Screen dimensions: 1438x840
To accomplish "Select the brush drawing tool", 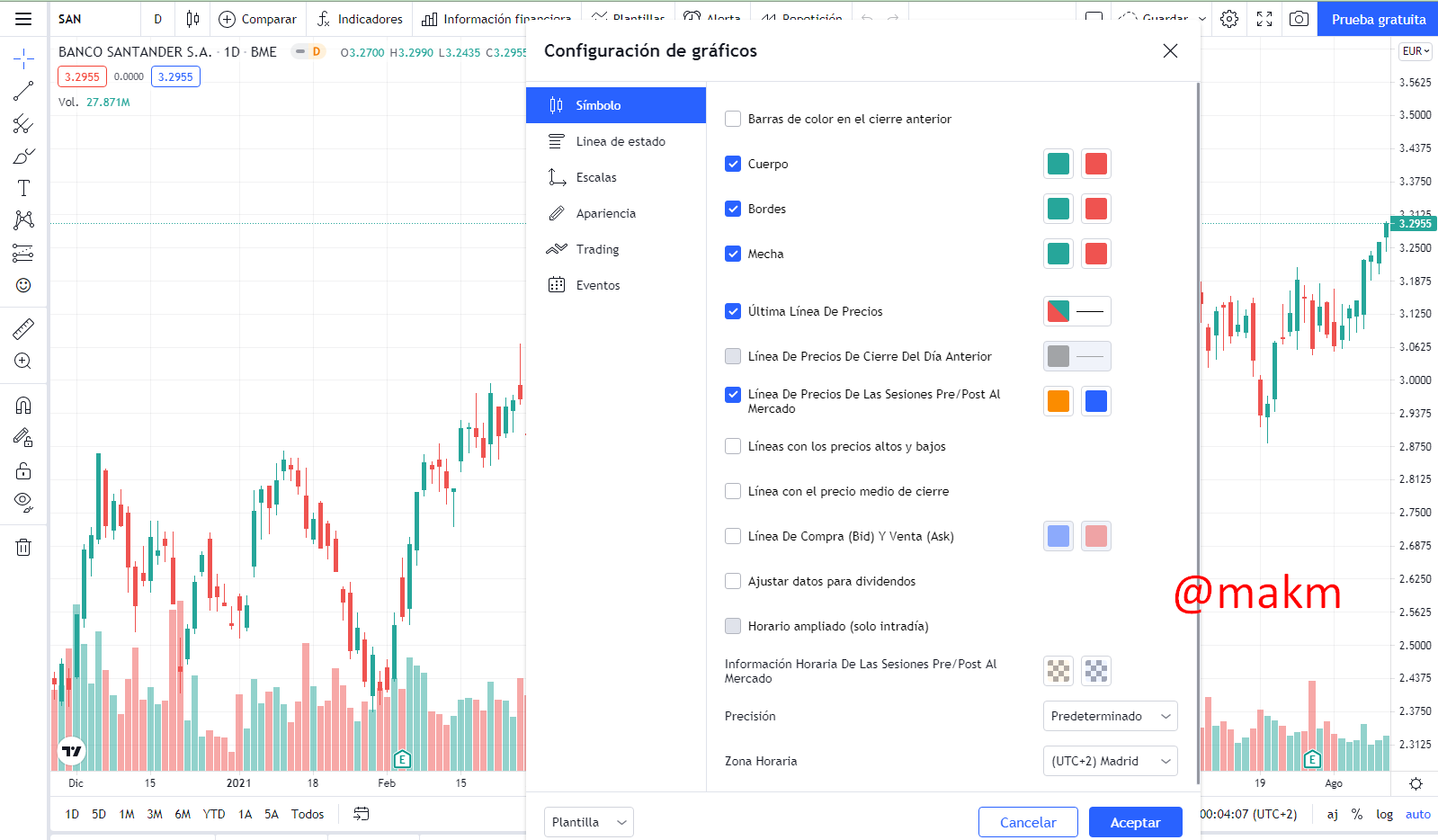I will [23, 156].
